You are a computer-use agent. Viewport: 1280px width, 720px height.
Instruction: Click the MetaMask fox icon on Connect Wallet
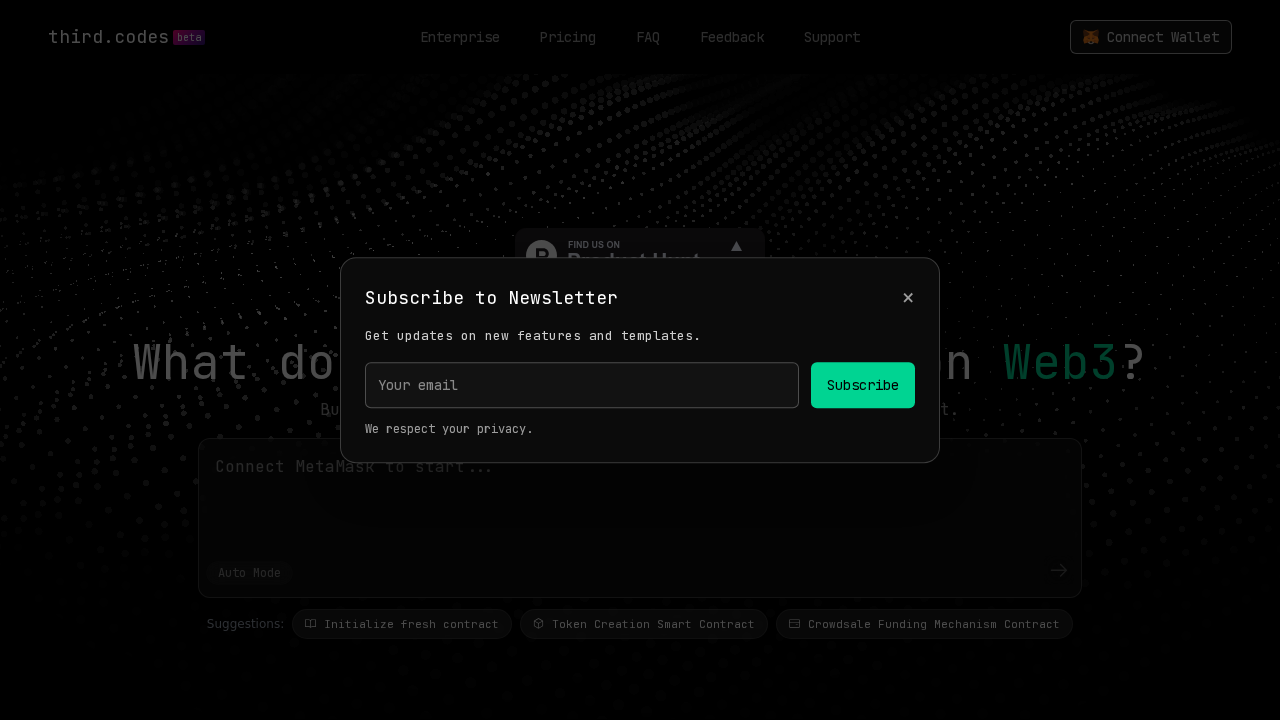(1090, 37)
